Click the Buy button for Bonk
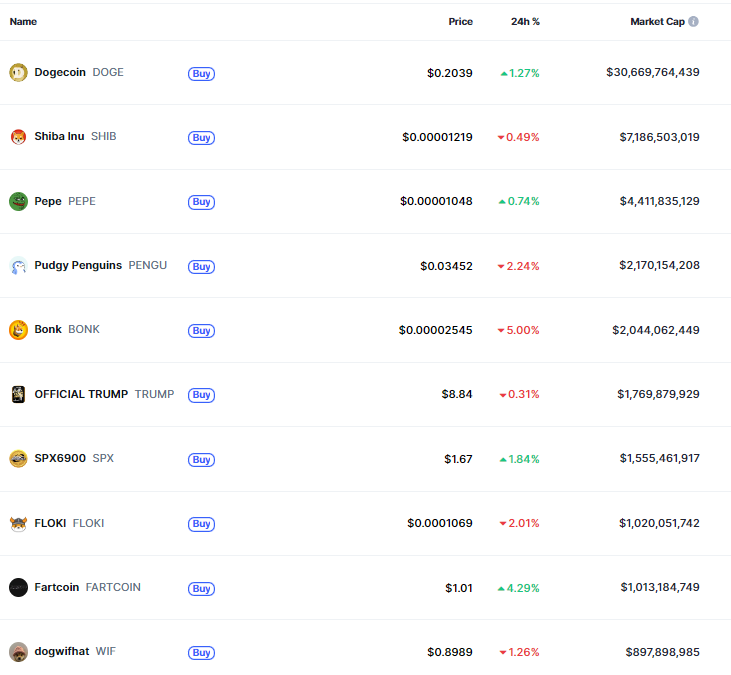The height and width of the screenshot is (675, 731). (x=201, y=331)
